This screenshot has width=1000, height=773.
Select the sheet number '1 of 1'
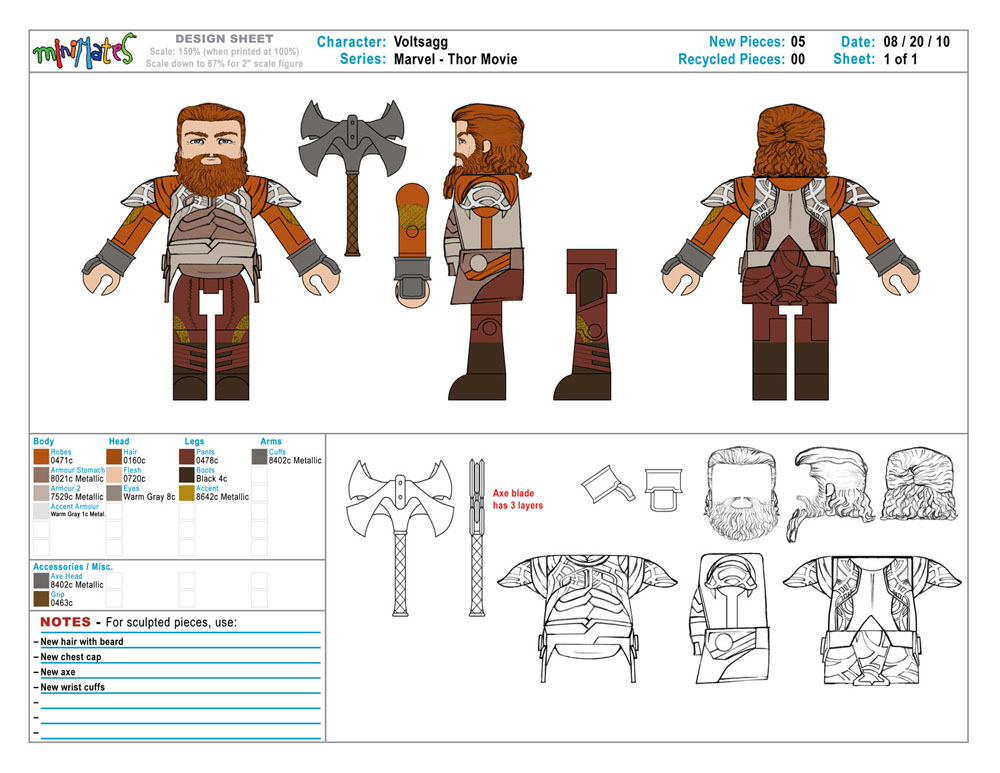tap(901, 59)
